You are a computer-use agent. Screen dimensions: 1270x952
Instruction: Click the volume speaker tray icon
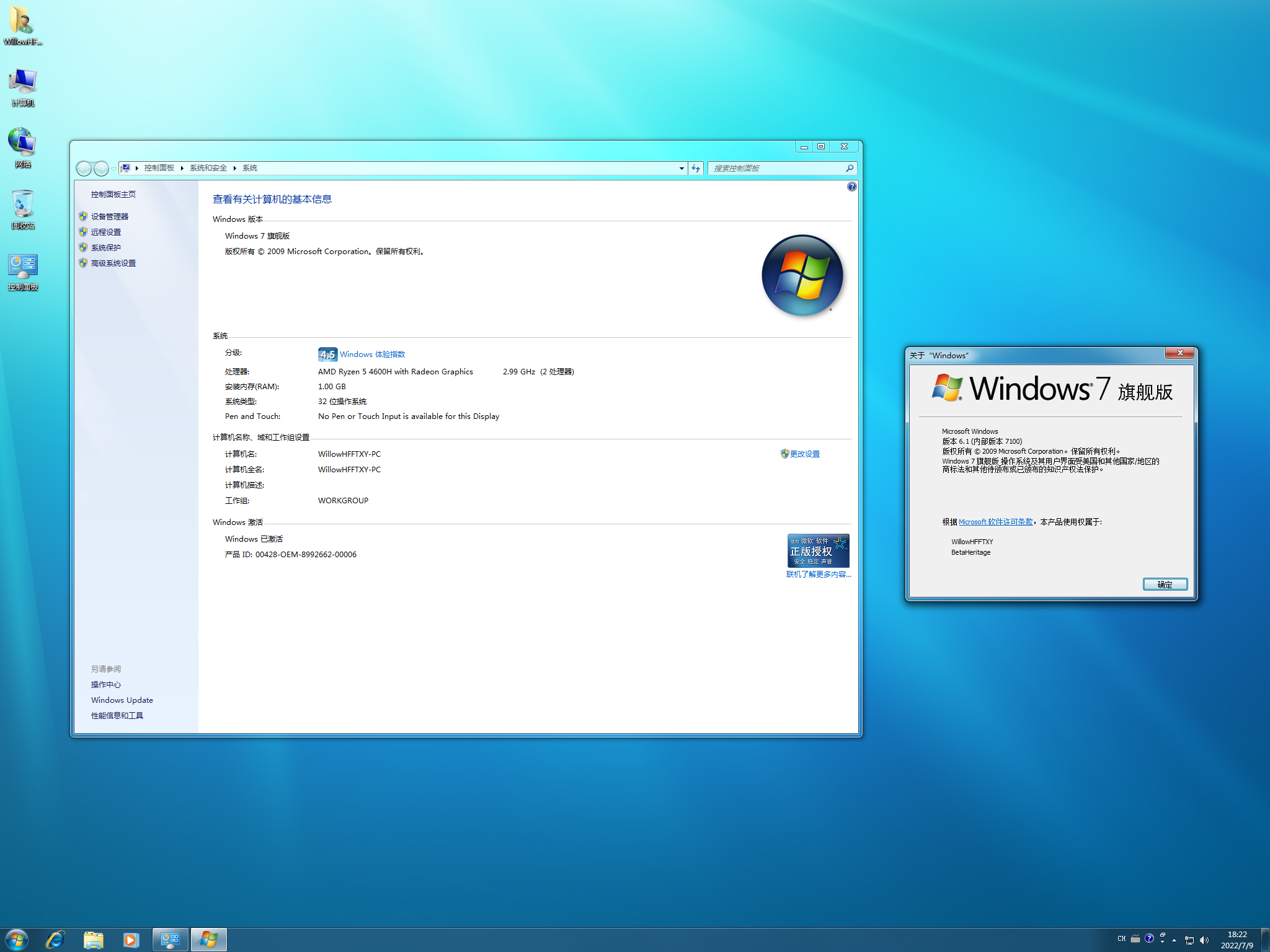[x=1204, y=940]
